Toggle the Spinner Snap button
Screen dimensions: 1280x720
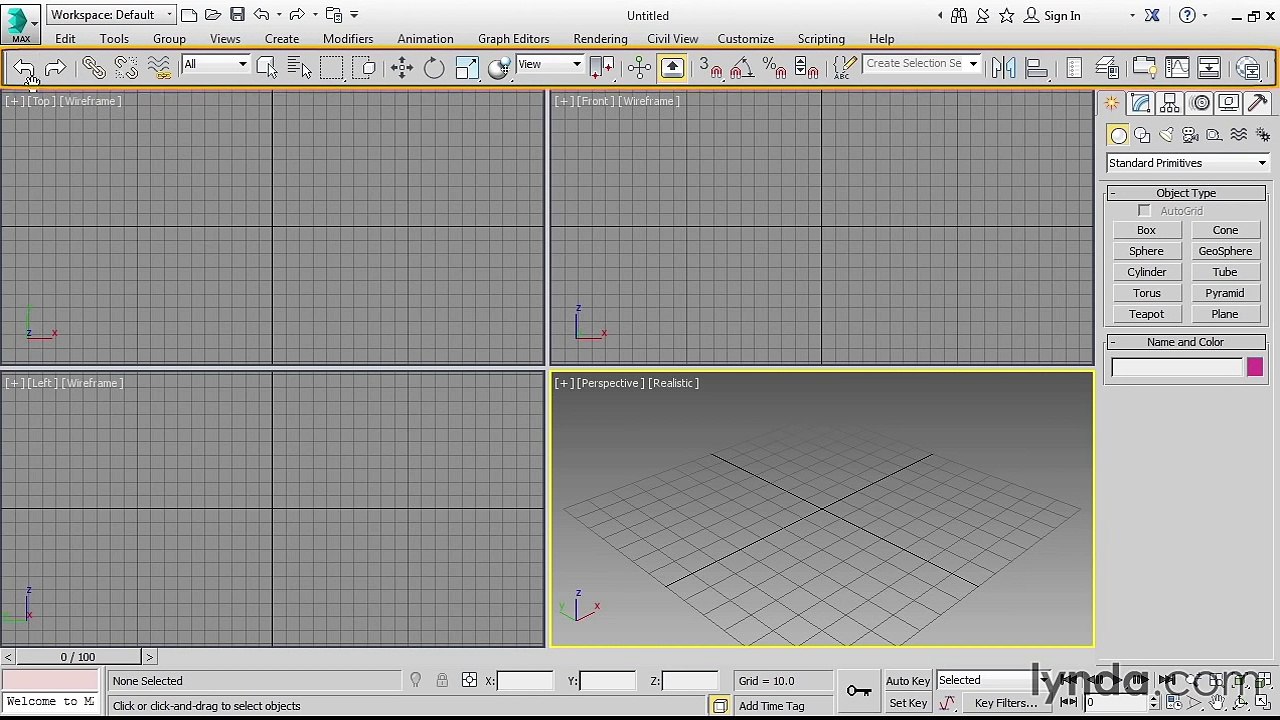click(806, 67)
